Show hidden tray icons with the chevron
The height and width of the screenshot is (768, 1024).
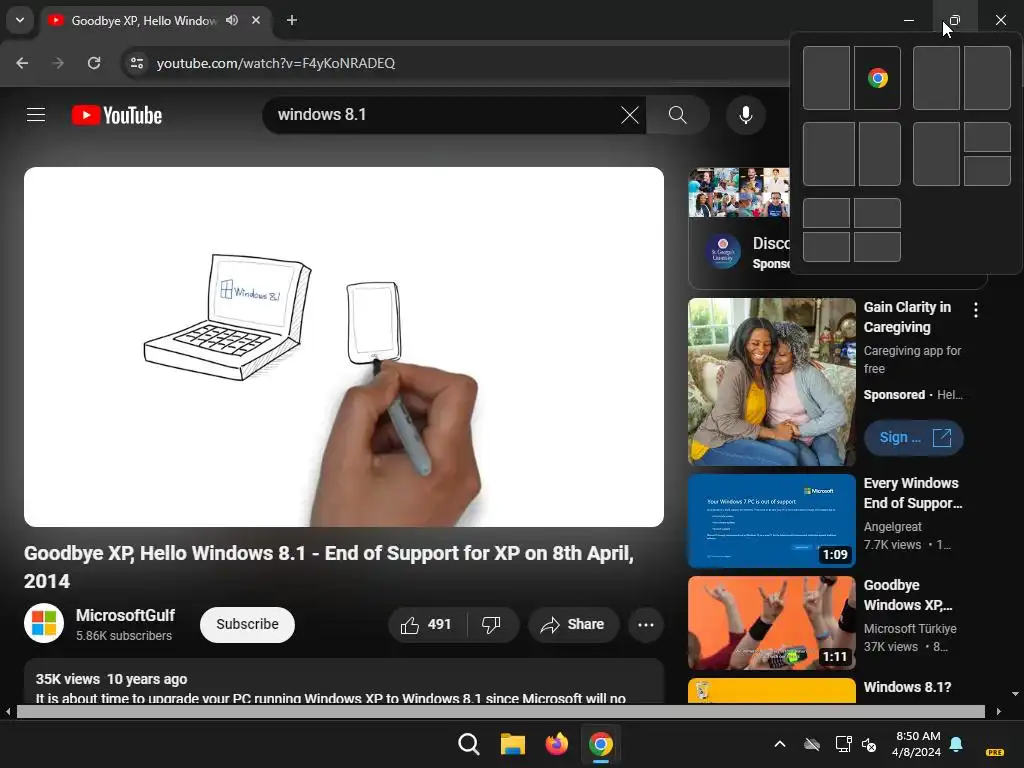pyautogui.click(x=780, y=744)
